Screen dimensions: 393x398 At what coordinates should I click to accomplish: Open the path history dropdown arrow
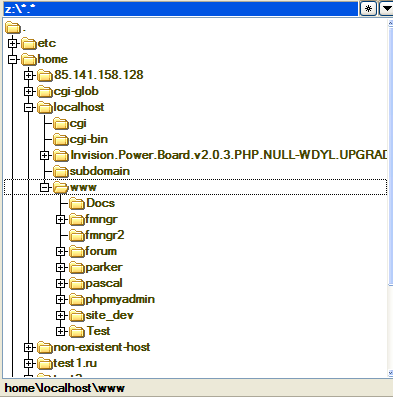(387, 8)
